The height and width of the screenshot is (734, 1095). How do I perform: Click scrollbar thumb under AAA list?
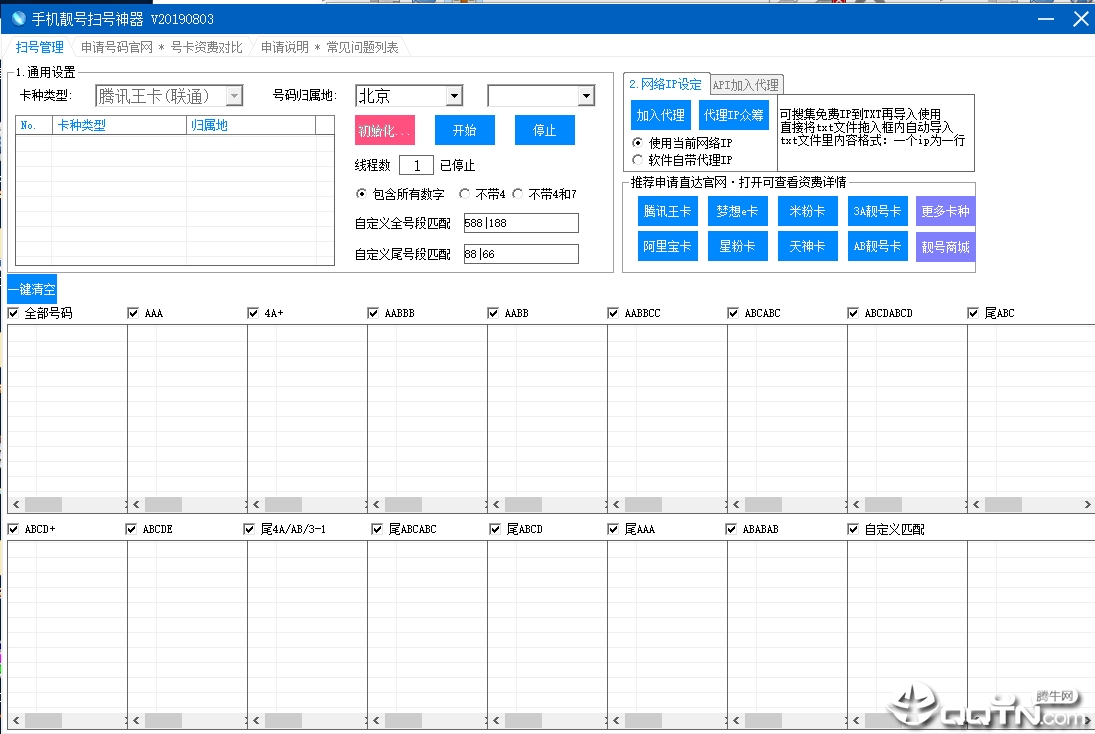coord(163,504)
